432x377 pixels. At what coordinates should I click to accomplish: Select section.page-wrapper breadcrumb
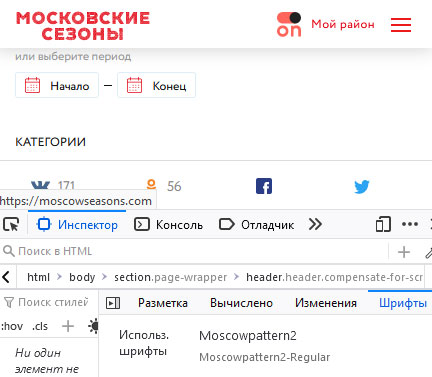[x=170, y=277]
